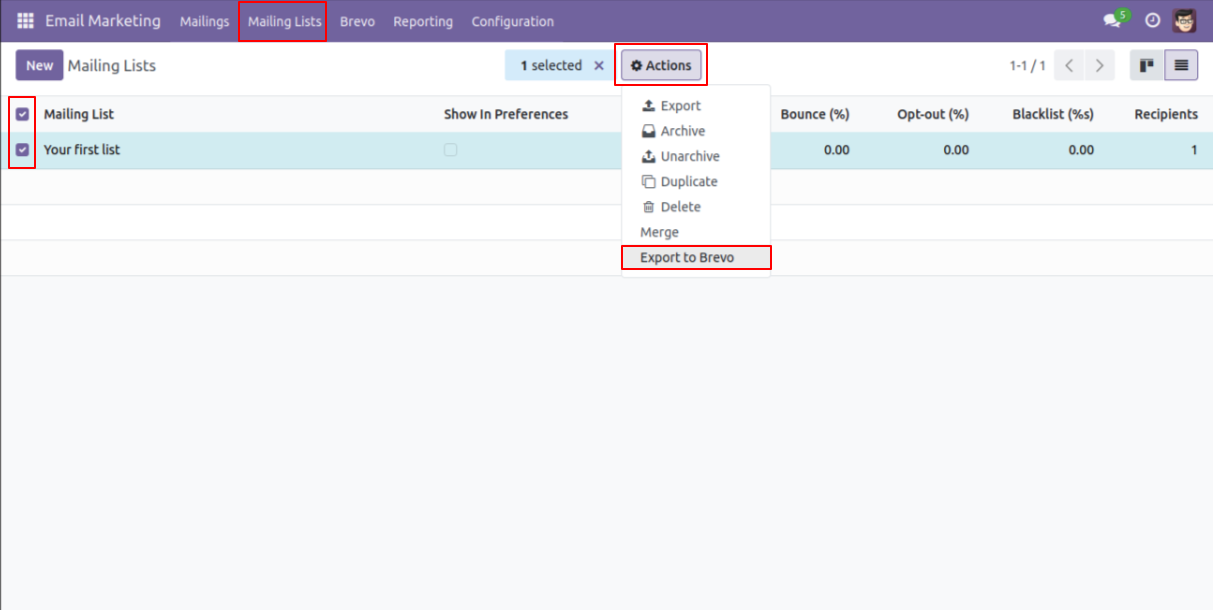Expand the Reporting menu
Viewport: 1213px width, 610px height.
point(422,21)
